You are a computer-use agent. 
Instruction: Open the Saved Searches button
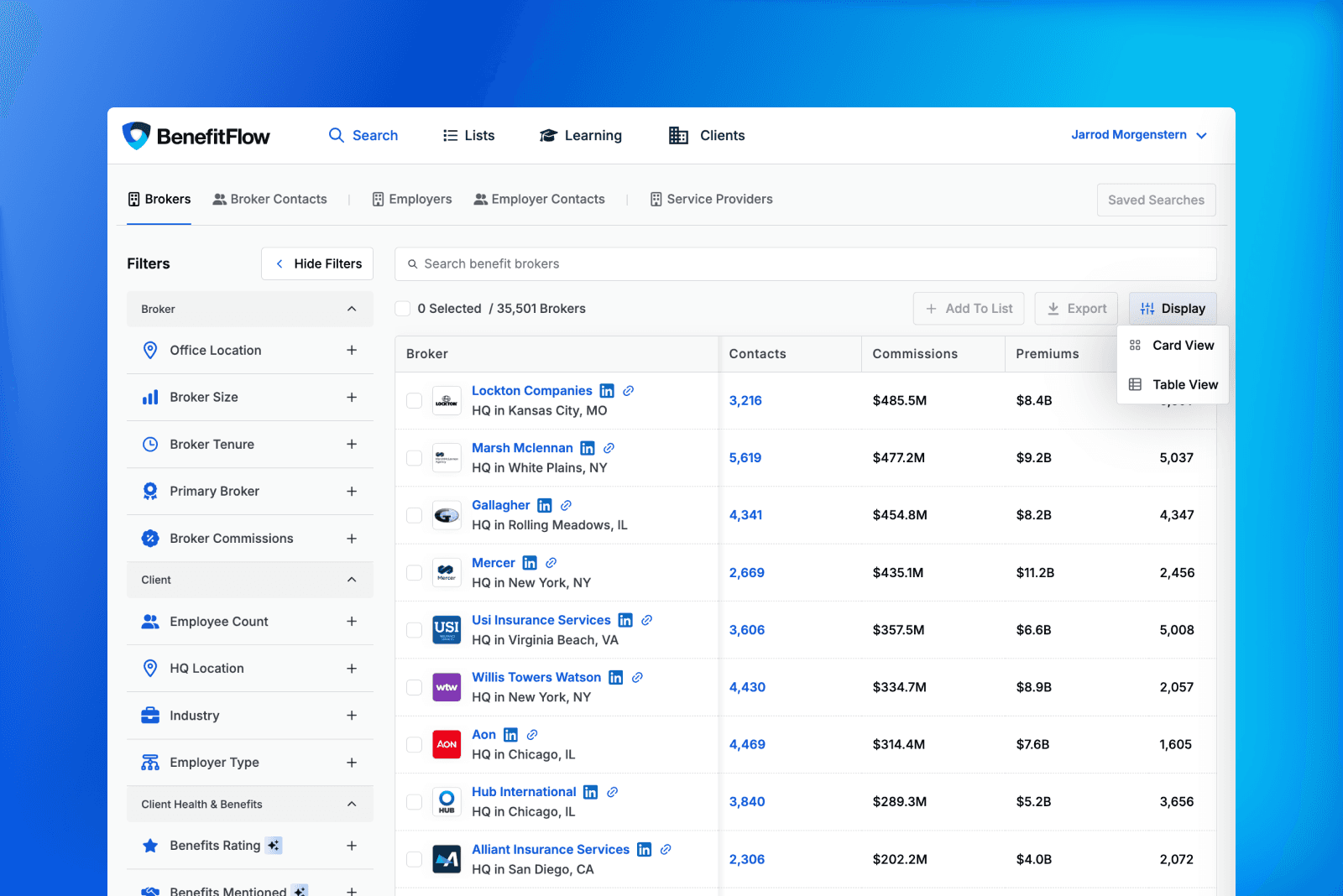point(1156,200)
